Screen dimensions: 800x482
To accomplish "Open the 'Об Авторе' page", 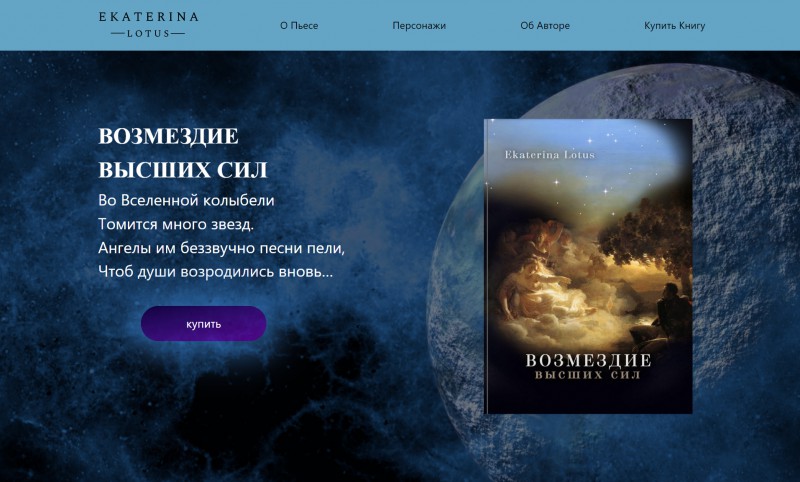I will (545, 26).
